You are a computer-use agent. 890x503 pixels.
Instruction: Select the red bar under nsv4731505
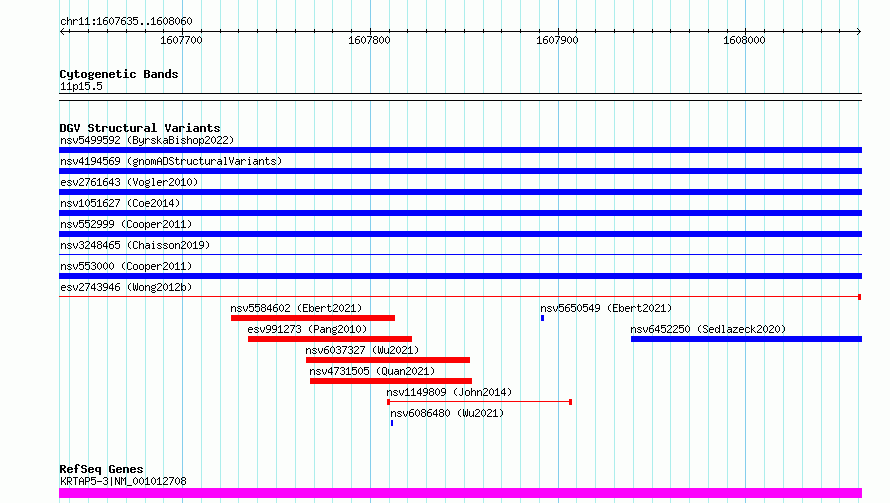[391, 381]
